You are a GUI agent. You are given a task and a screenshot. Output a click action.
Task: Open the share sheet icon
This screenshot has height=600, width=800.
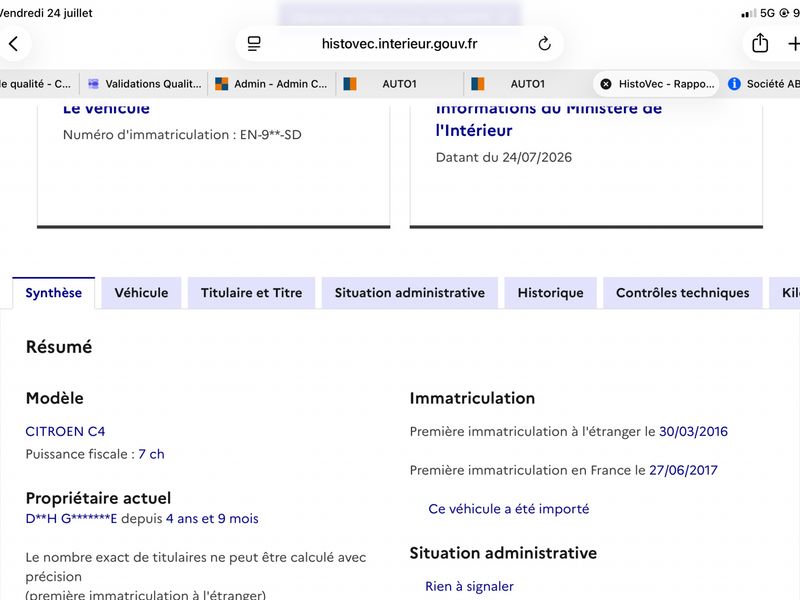pos(760,43)
